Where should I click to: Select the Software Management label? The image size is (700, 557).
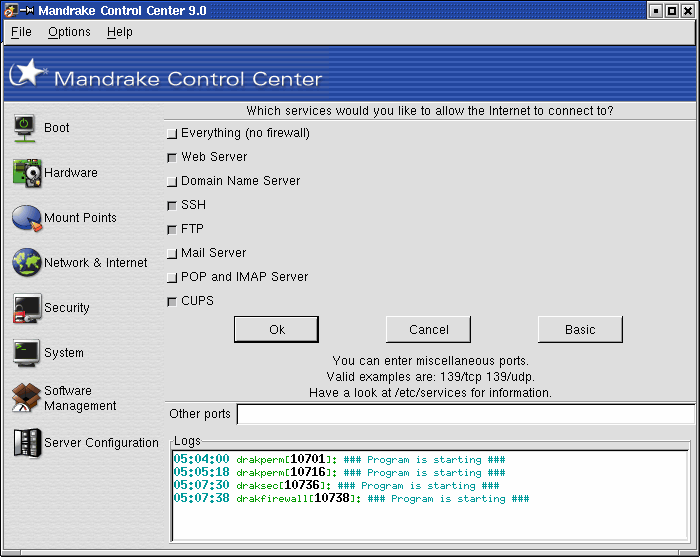[x=80, y=398]
